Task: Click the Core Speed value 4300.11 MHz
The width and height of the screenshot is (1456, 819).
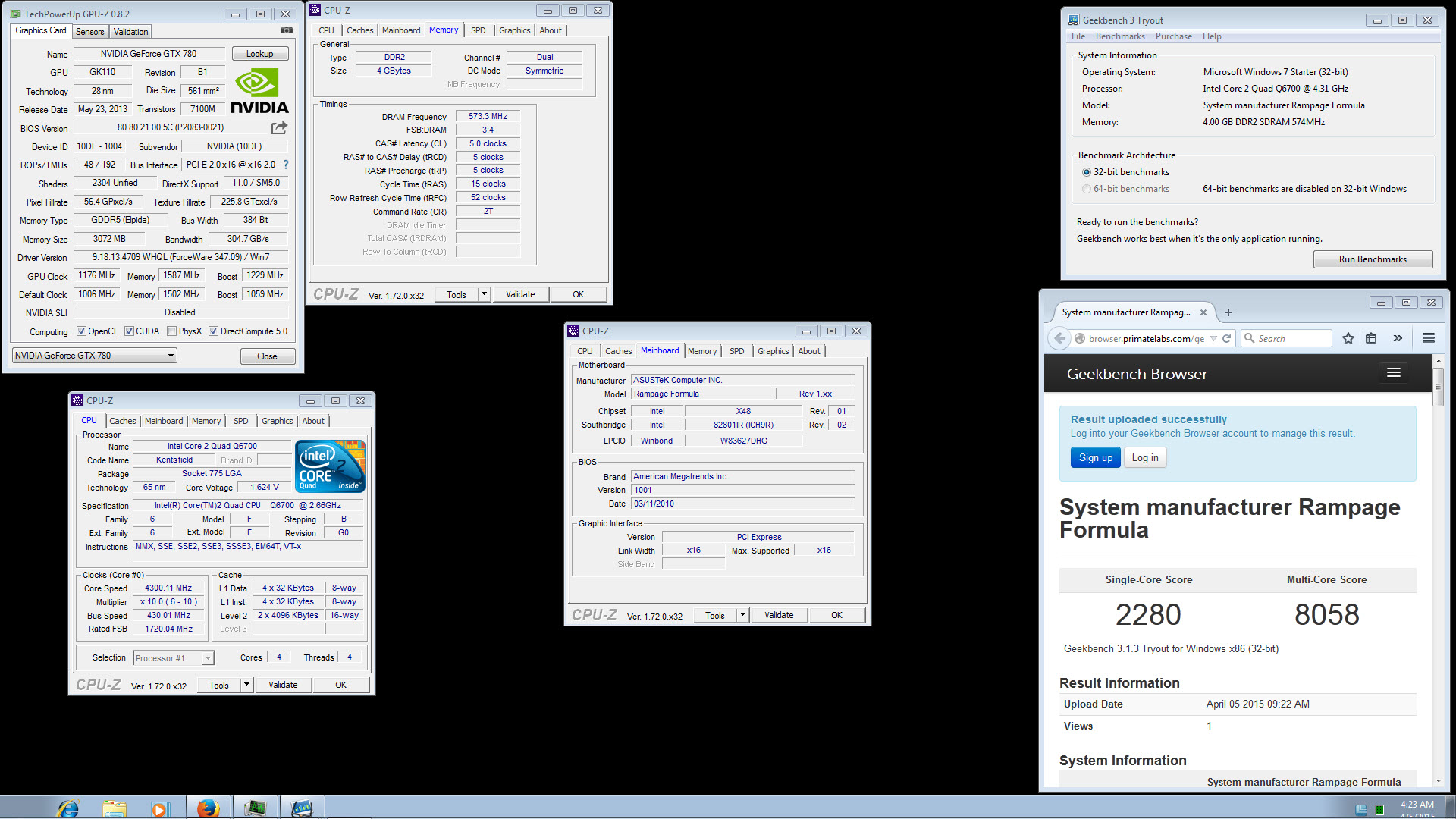Action: point(168,588)
